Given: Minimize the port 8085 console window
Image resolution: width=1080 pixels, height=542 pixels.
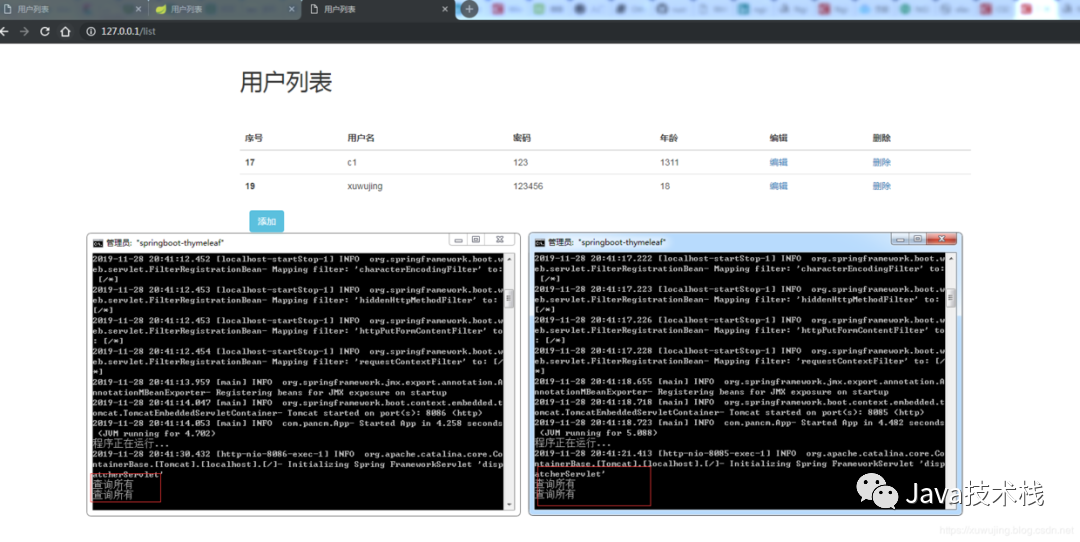Looking at the screenshot, I should (900, 239).
